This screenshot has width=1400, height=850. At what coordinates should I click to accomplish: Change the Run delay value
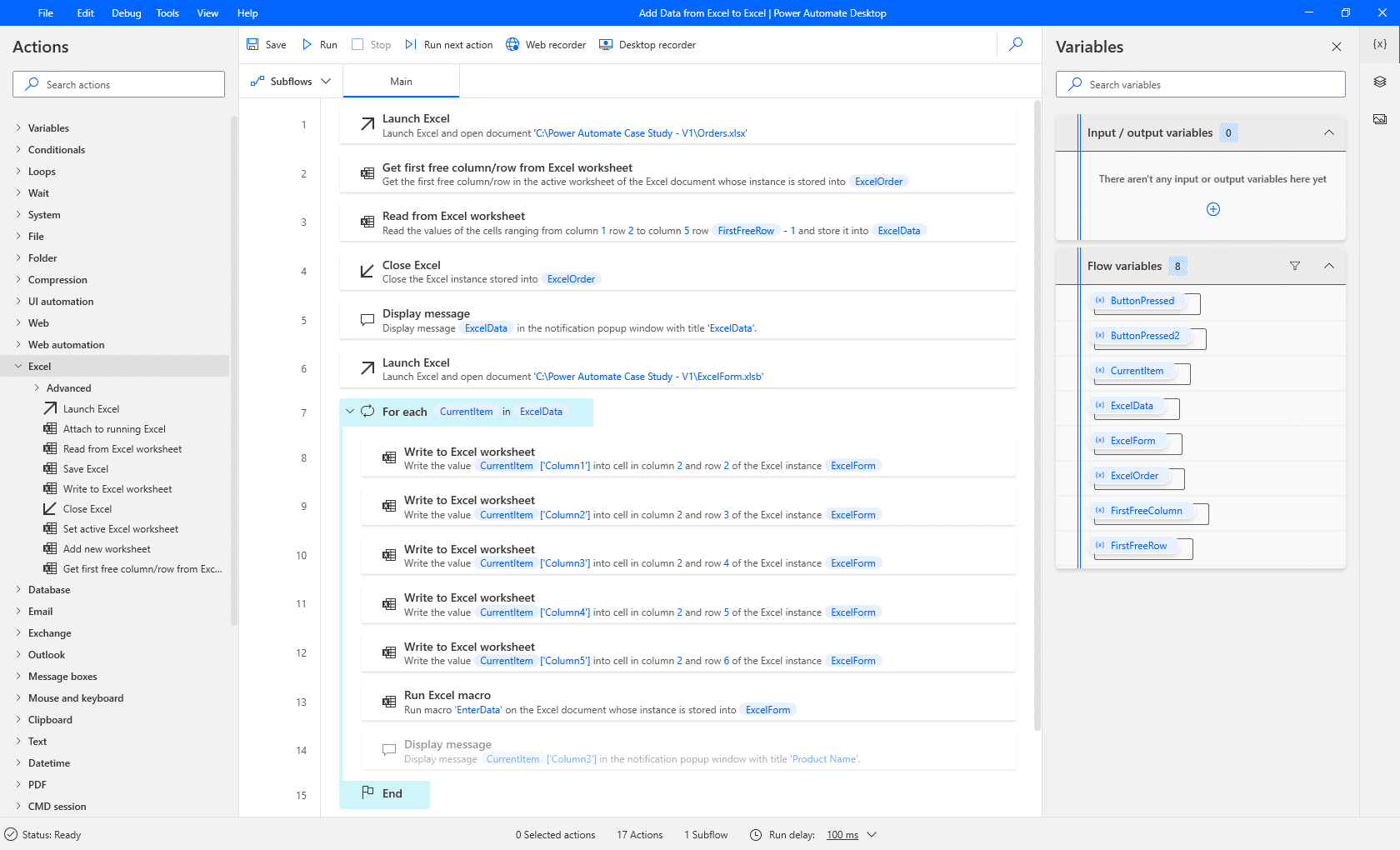pyautogui.click(x=842, y=834)
